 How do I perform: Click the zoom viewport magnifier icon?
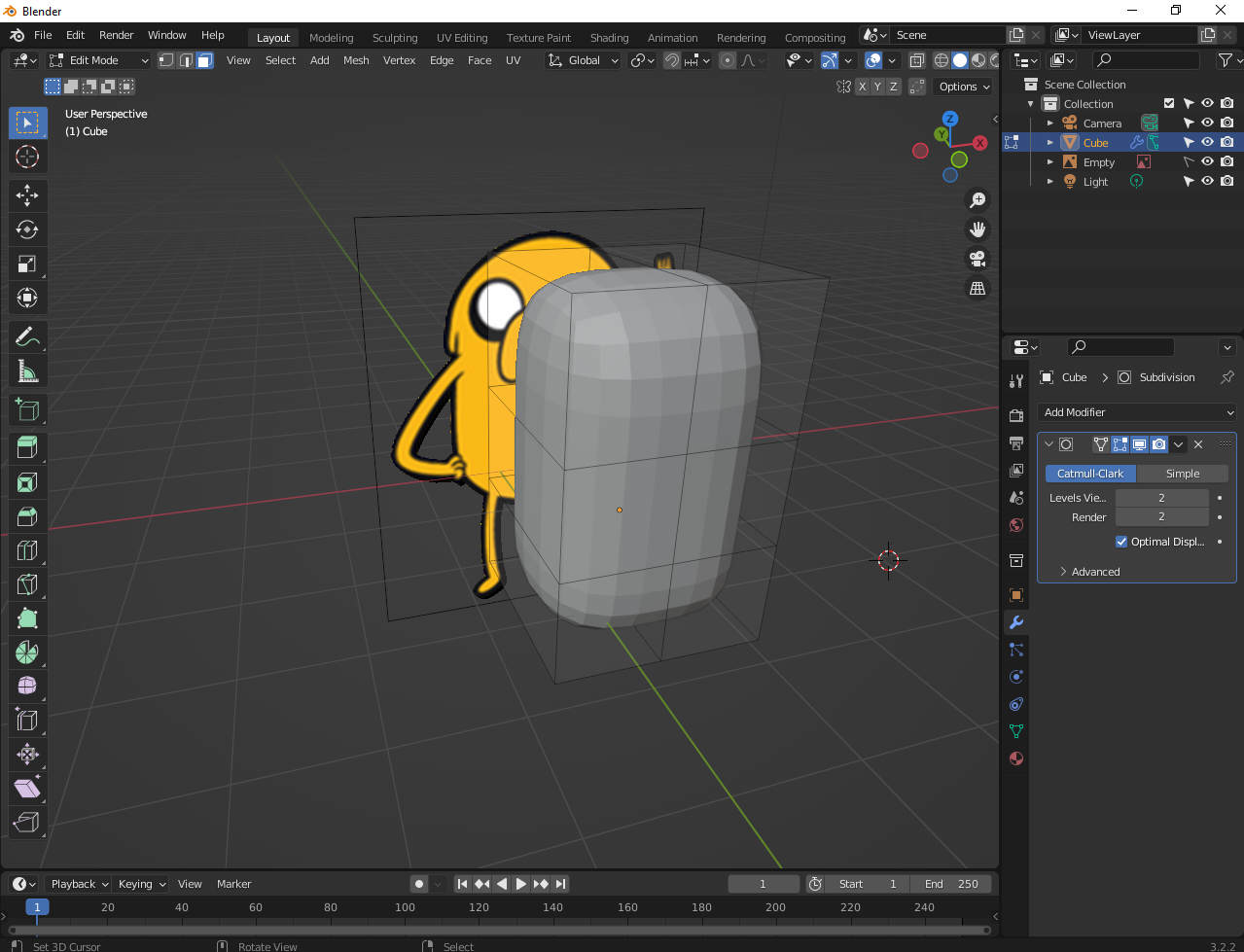977,200
